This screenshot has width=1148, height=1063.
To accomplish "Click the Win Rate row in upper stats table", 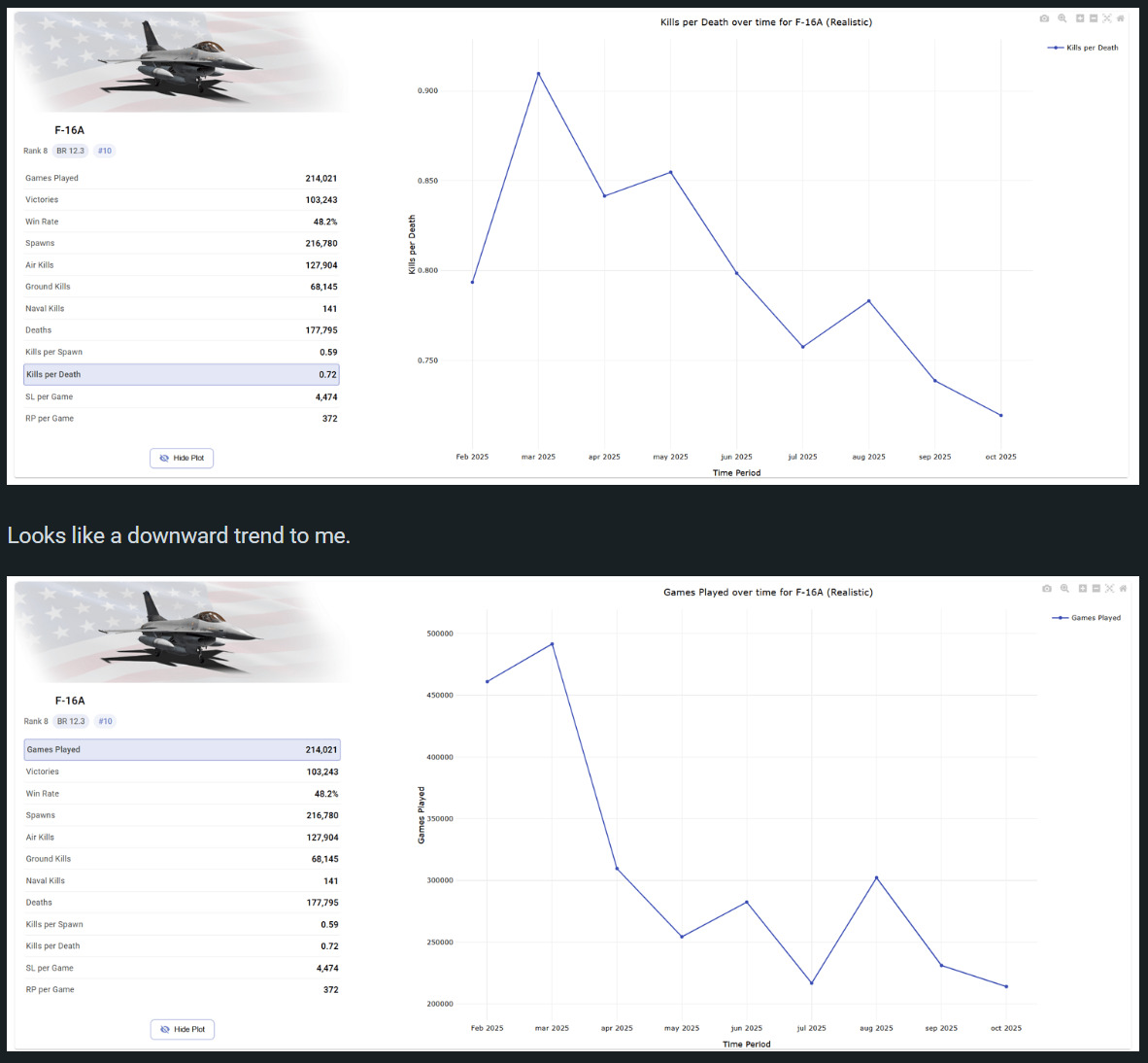I will point(182,222).
